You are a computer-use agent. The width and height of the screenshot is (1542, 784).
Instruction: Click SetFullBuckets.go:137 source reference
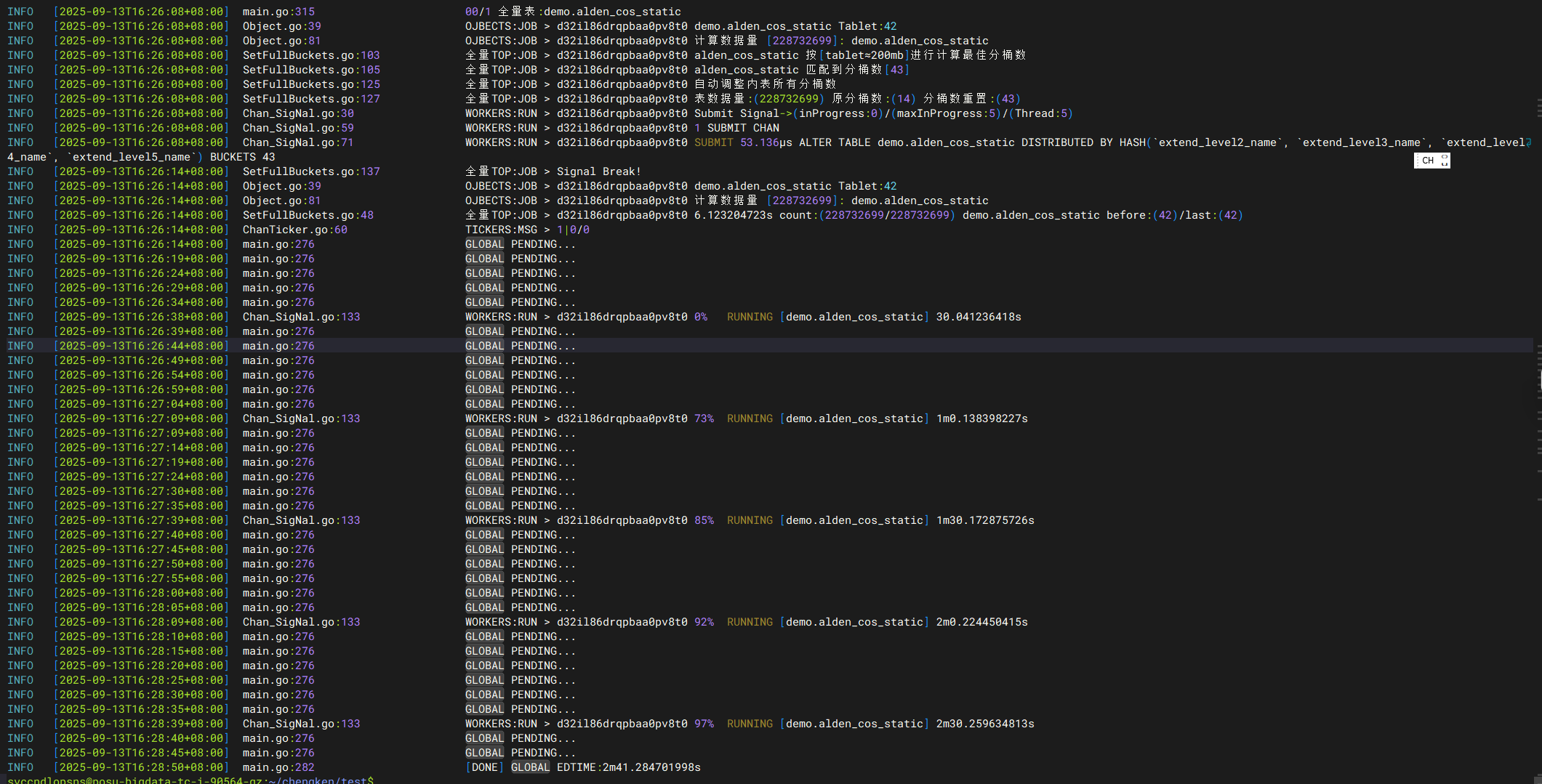click(311, 171)
